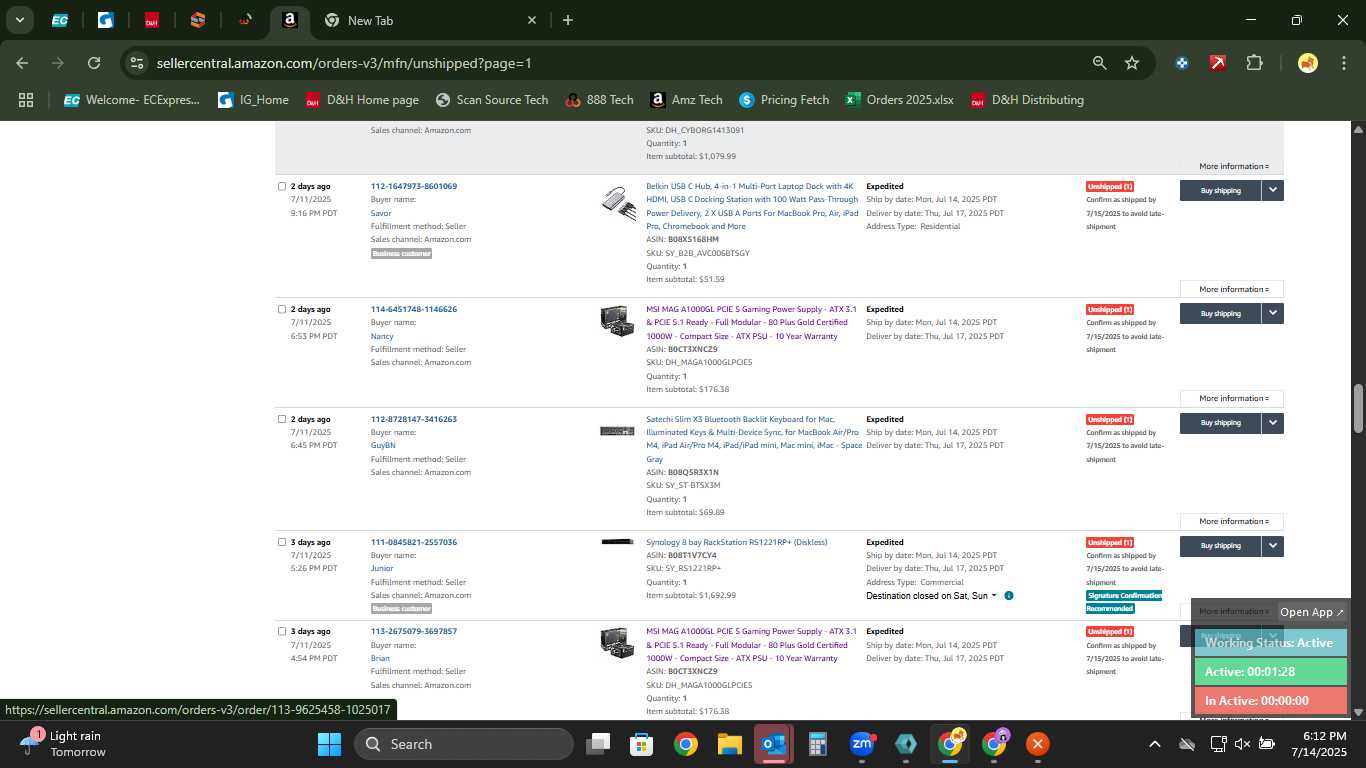Image resolution: width=1366 pixels, height=768 pixels.
Task: Expand 'Destination closed on Sat, Sun' dropdown
Action: [x=931, y=596]
